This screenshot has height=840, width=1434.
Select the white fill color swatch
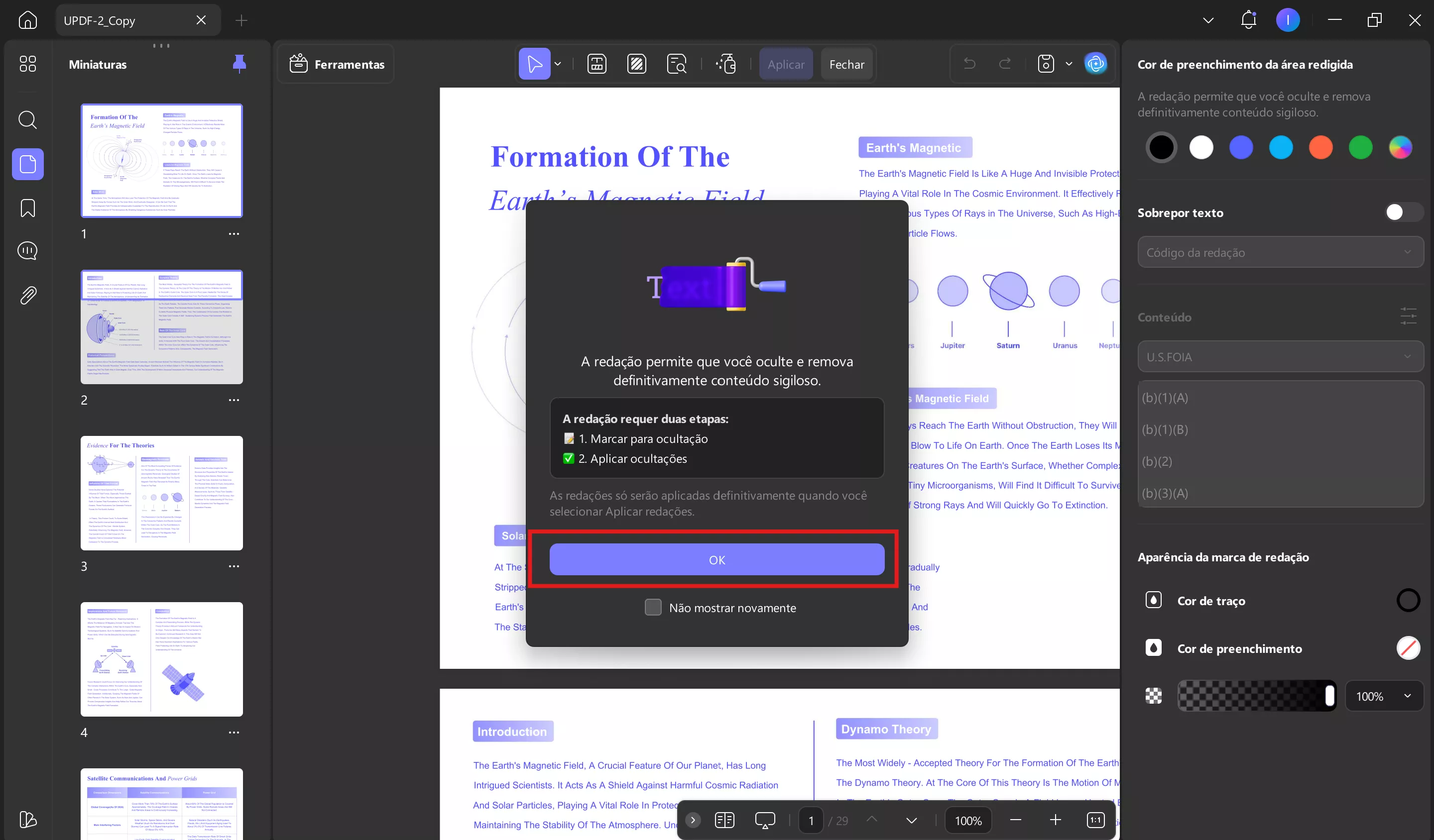[x=1200, y=147]
